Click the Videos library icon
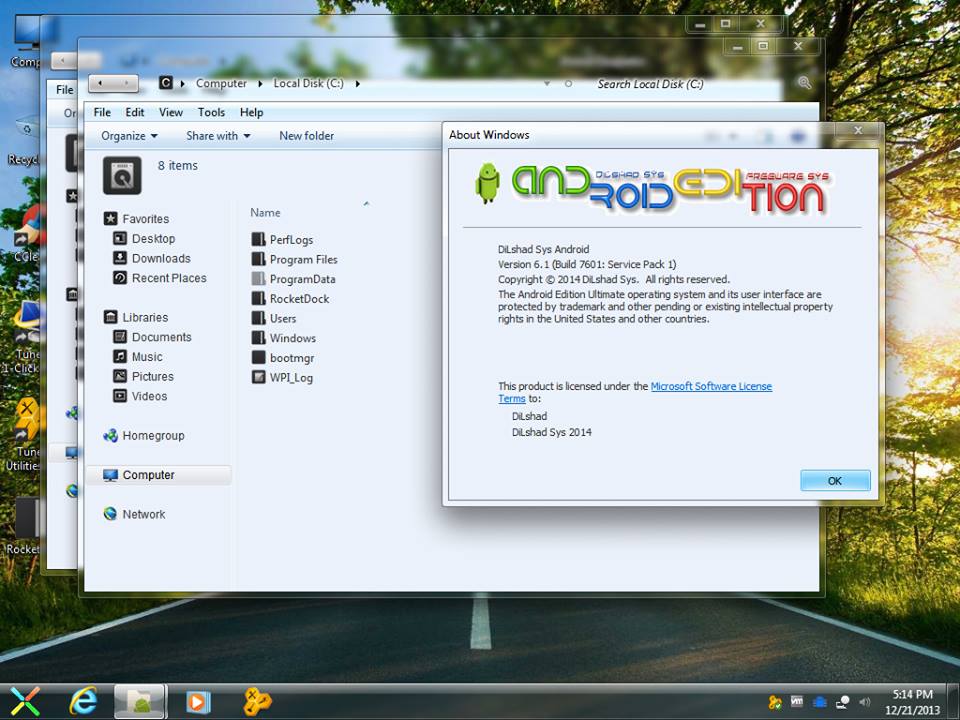The image size is (960, 720). click(x=120, y=396)
